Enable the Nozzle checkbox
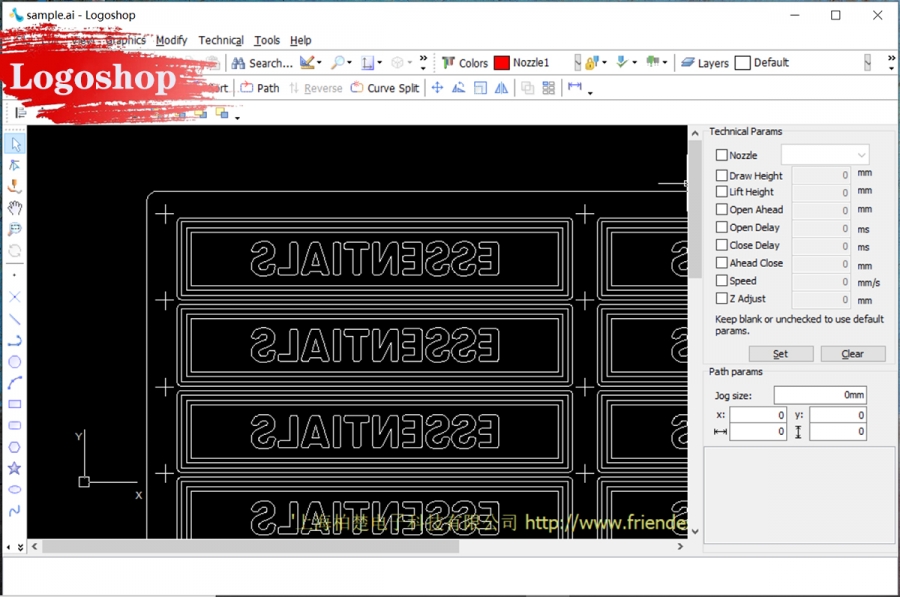This screenshot has width=900, height=597. click(721, 155)
